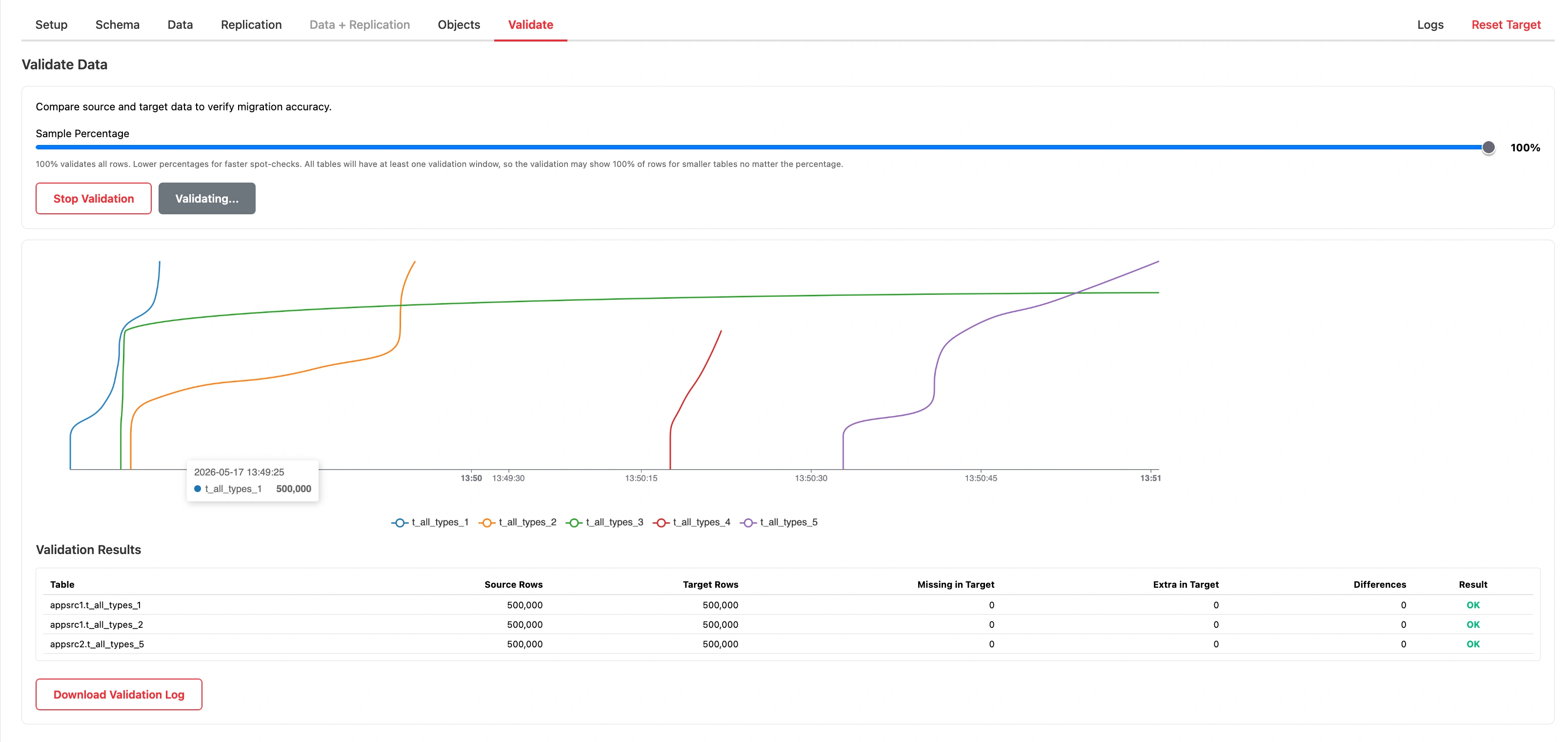The image size is (1568, 742).
Task: Switch to the Schema tab
Action: click(x=118, y=24)
